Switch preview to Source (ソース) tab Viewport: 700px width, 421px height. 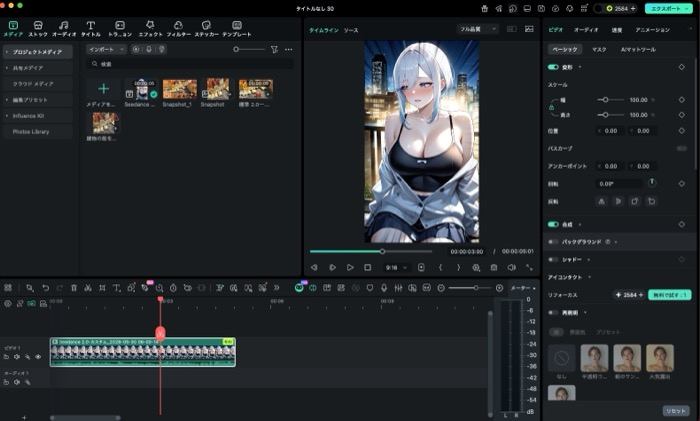point(351,30)
